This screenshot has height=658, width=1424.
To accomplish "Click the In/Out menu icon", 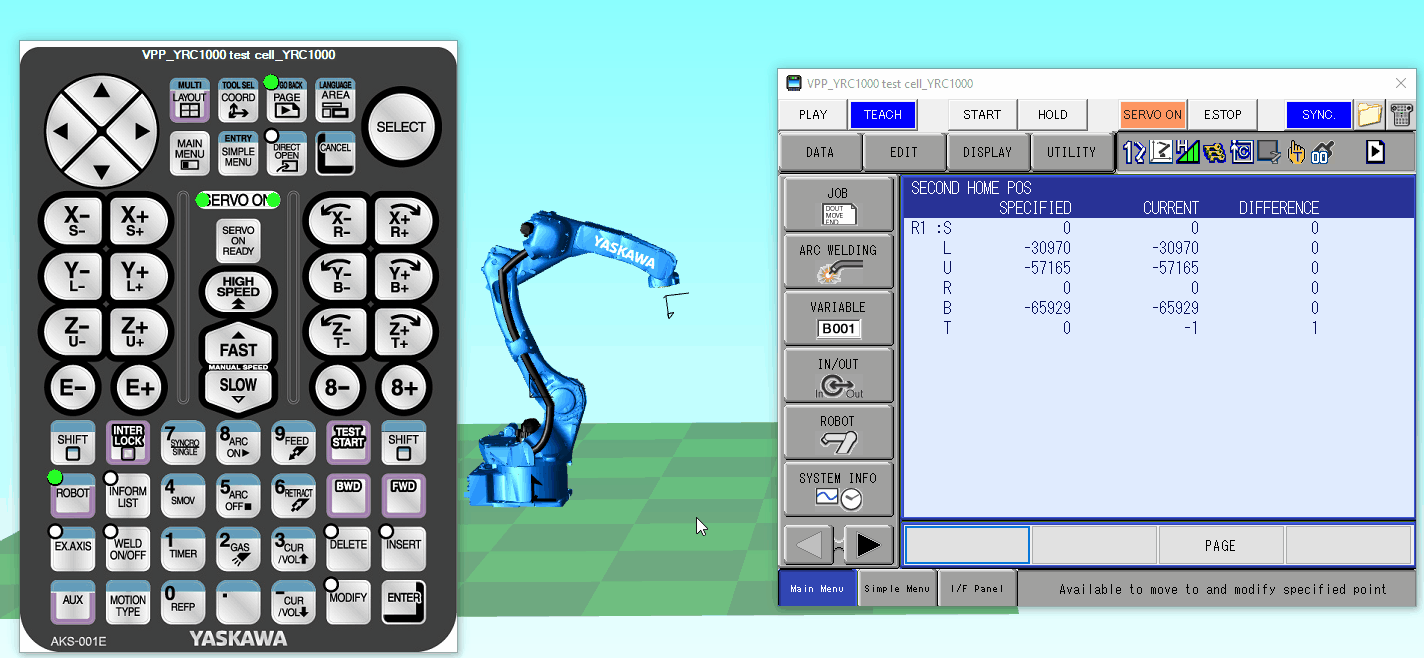I will (838, 375).
